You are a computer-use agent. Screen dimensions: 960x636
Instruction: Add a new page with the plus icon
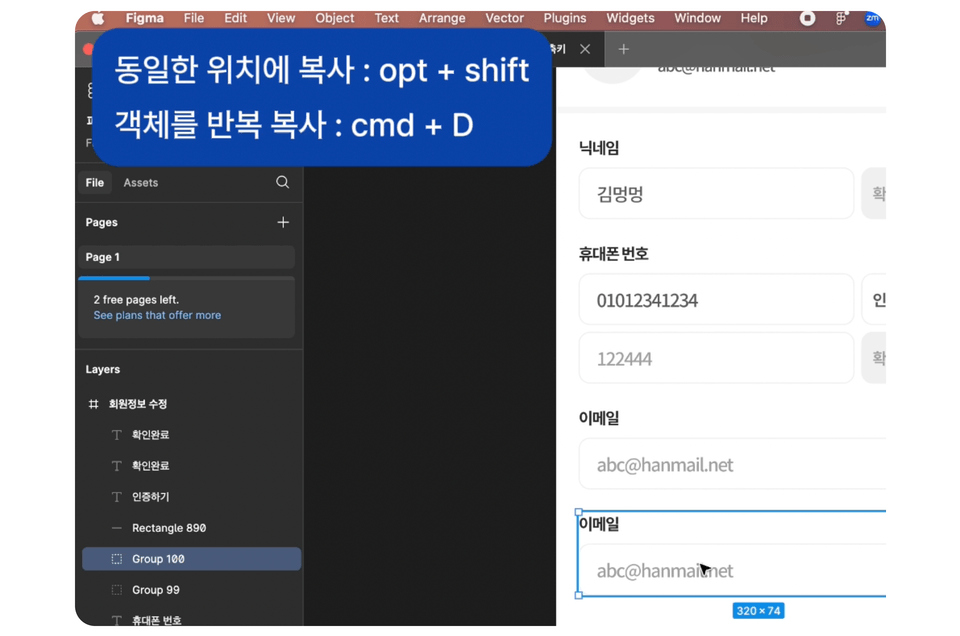pos(283,222)
